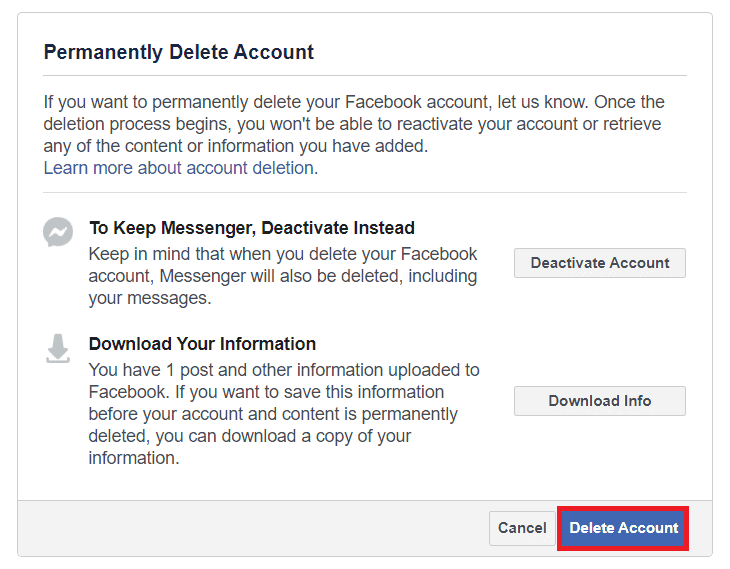Click the word 'information.' ending the download text
The width and height of the screenshot is (730, 569).
point(134,458)
